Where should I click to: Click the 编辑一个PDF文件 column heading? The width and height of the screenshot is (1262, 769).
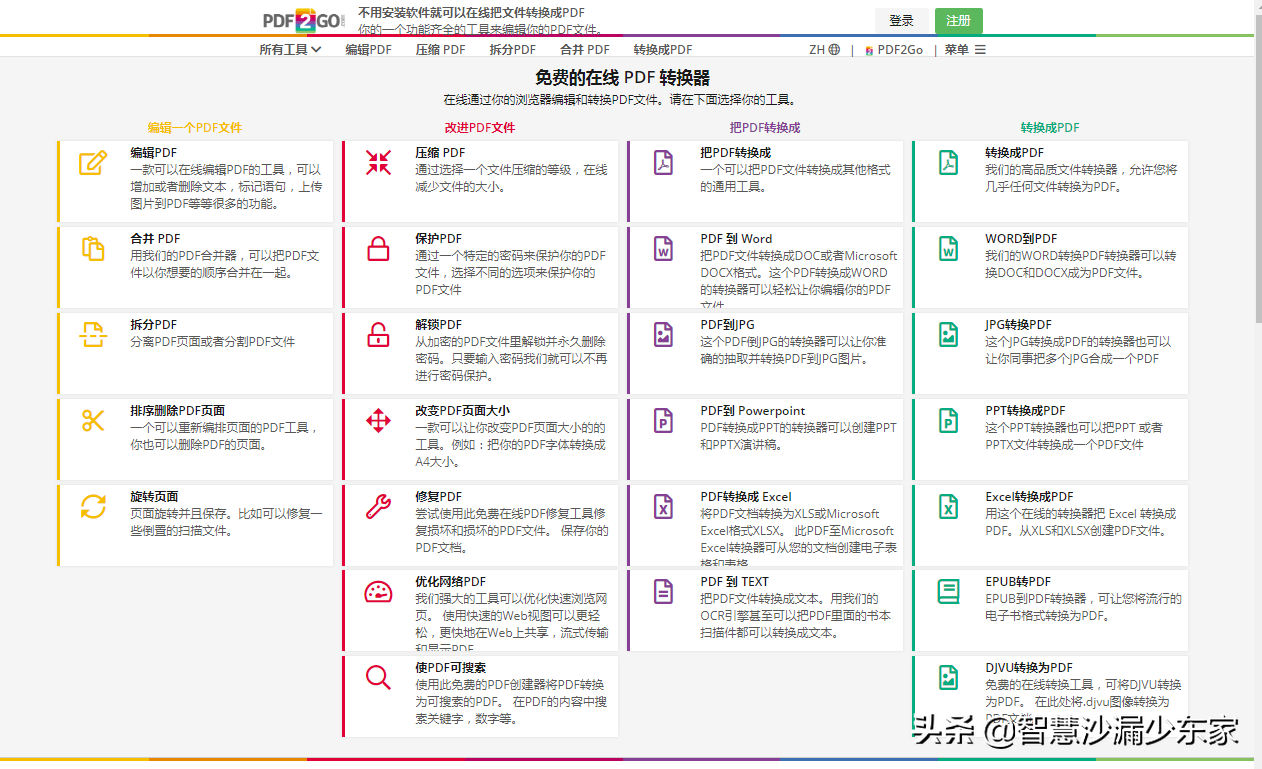(x=195, y=128)
